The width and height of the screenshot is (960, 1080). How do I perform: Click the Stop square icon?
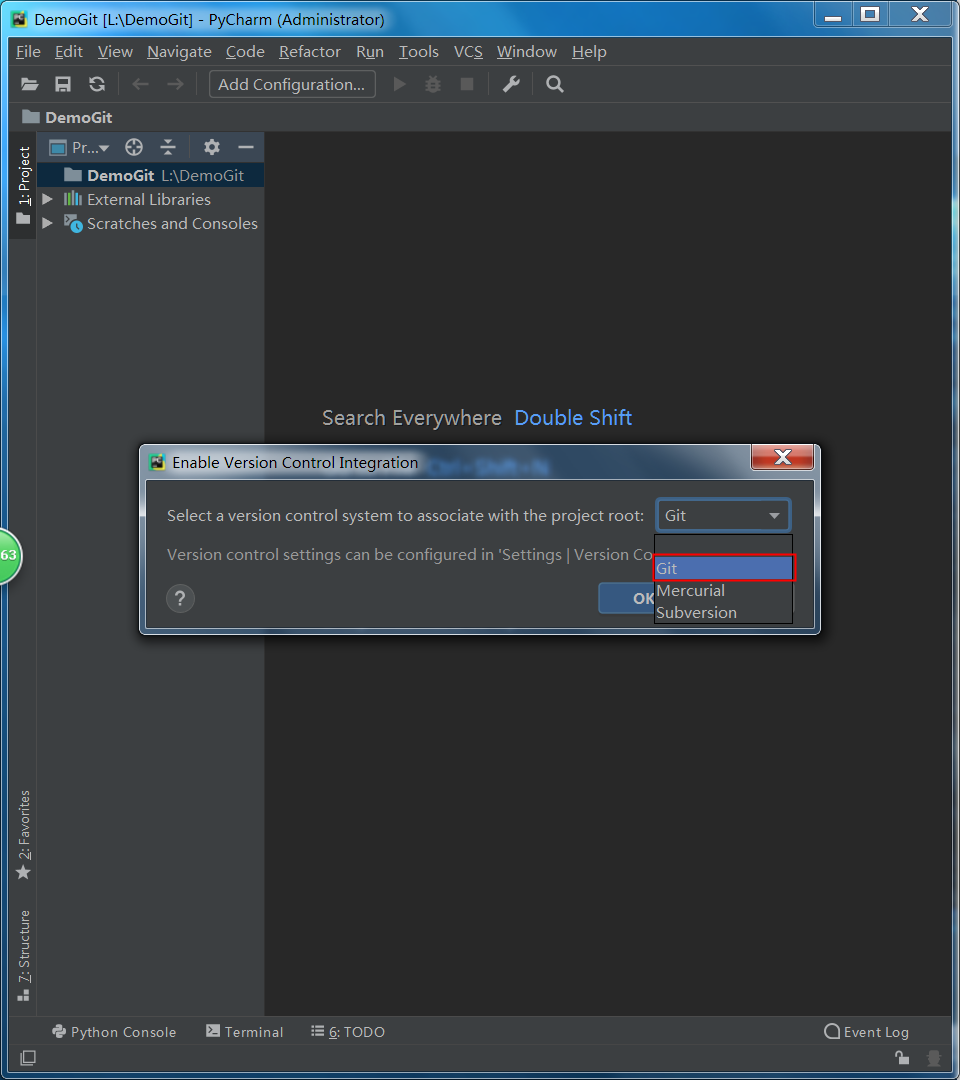[467, 84]
